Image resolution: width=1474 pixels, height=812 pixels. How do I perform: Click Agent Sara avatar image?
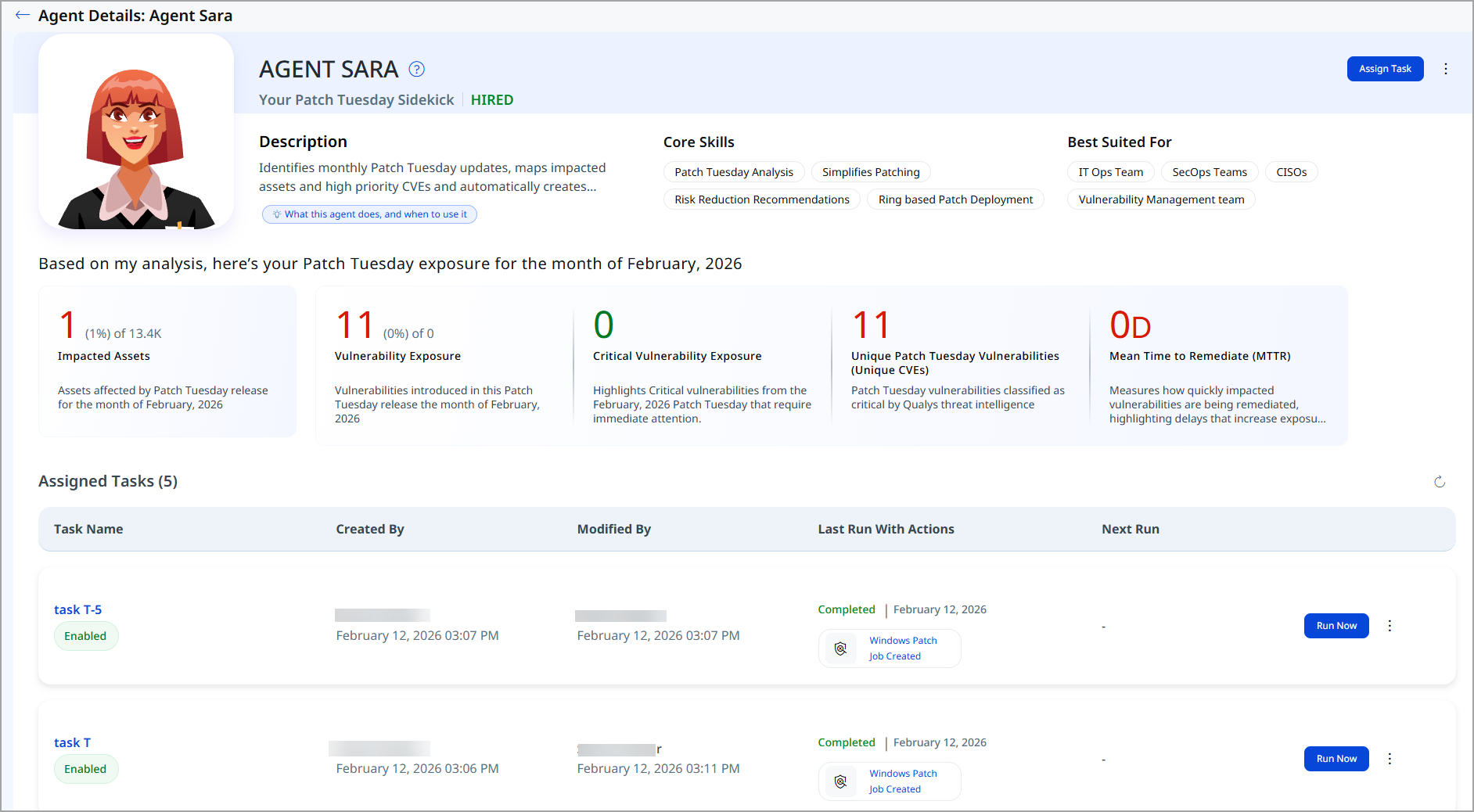136,132
